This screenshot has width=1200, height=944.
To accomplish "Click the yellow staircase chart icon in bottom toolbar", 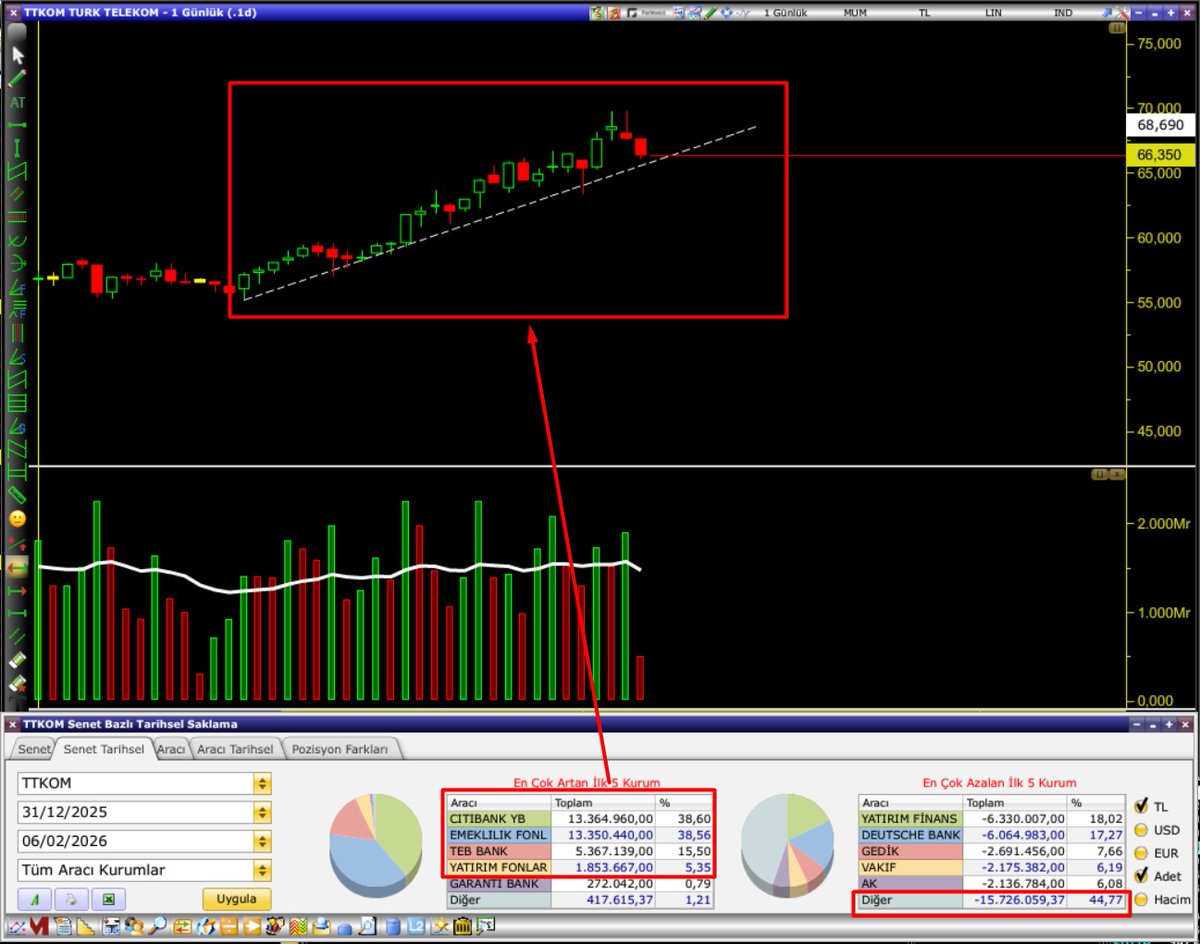I will point(87,926).
